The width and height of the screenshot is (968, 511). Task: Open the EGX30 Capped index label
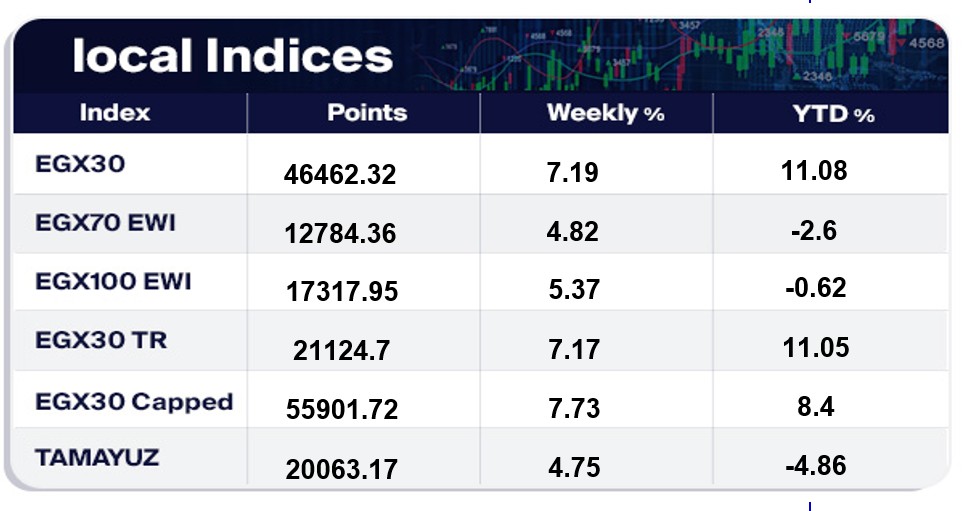pyautogui.click(x=133, y=401)
